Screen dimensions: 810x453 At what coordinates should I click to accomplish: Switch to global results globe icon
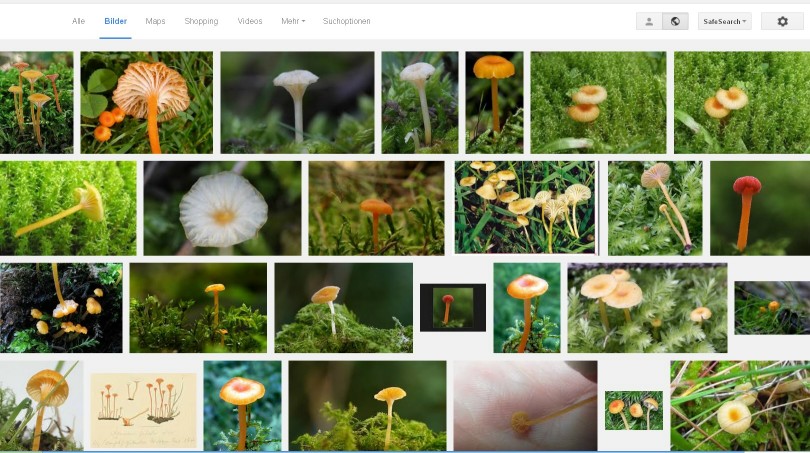(675, 21)
